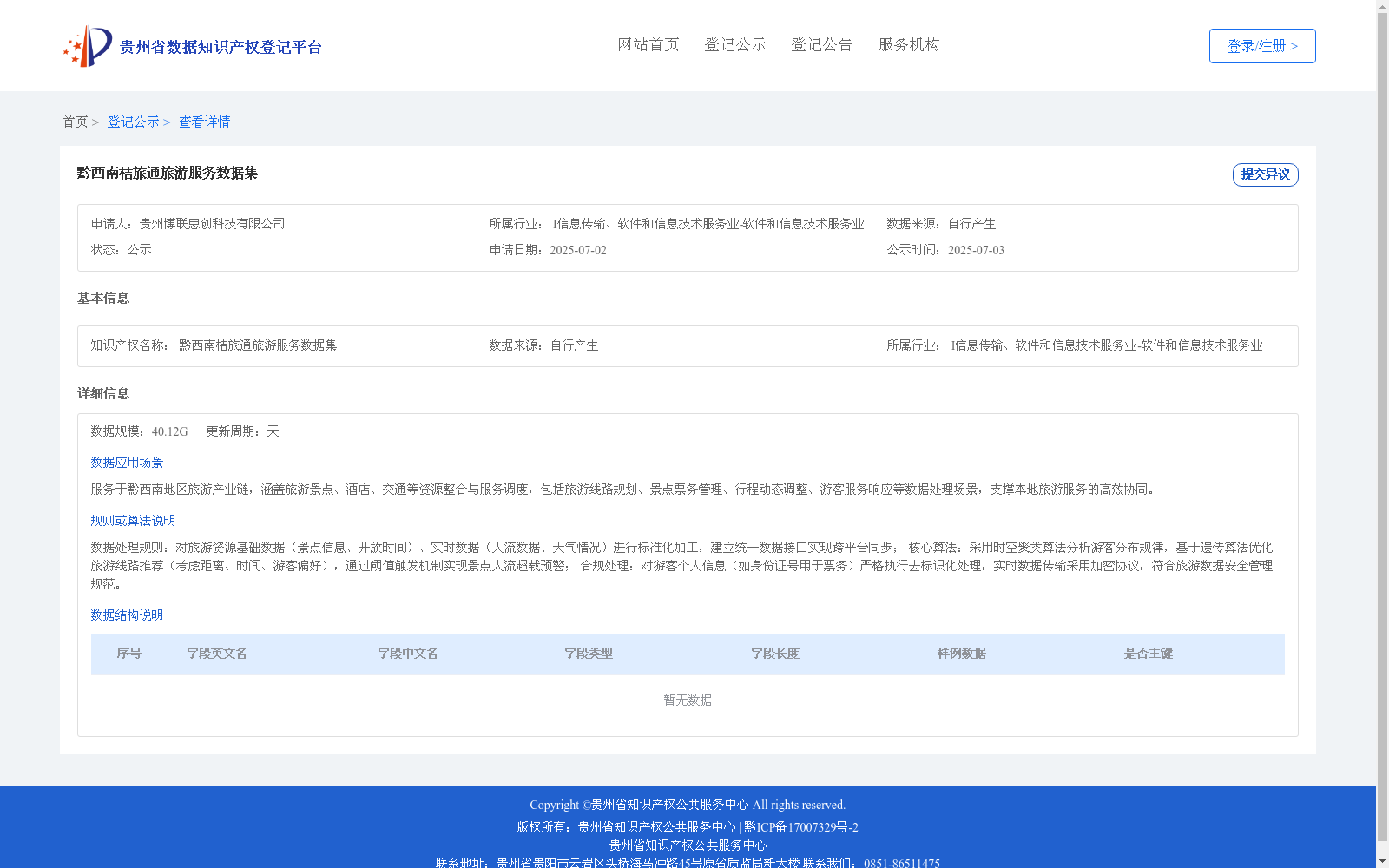Click the 状态: 公示 status text
Image resolution: width=1389 pixels, height=868 pixels.
tap(122, 250)
